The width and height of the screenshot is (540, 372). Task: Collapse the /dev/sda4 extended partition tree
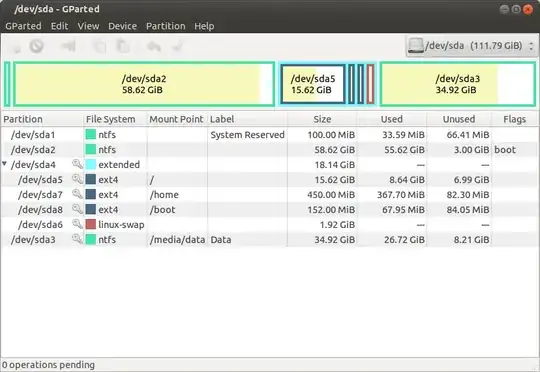(x=4, y=164)
